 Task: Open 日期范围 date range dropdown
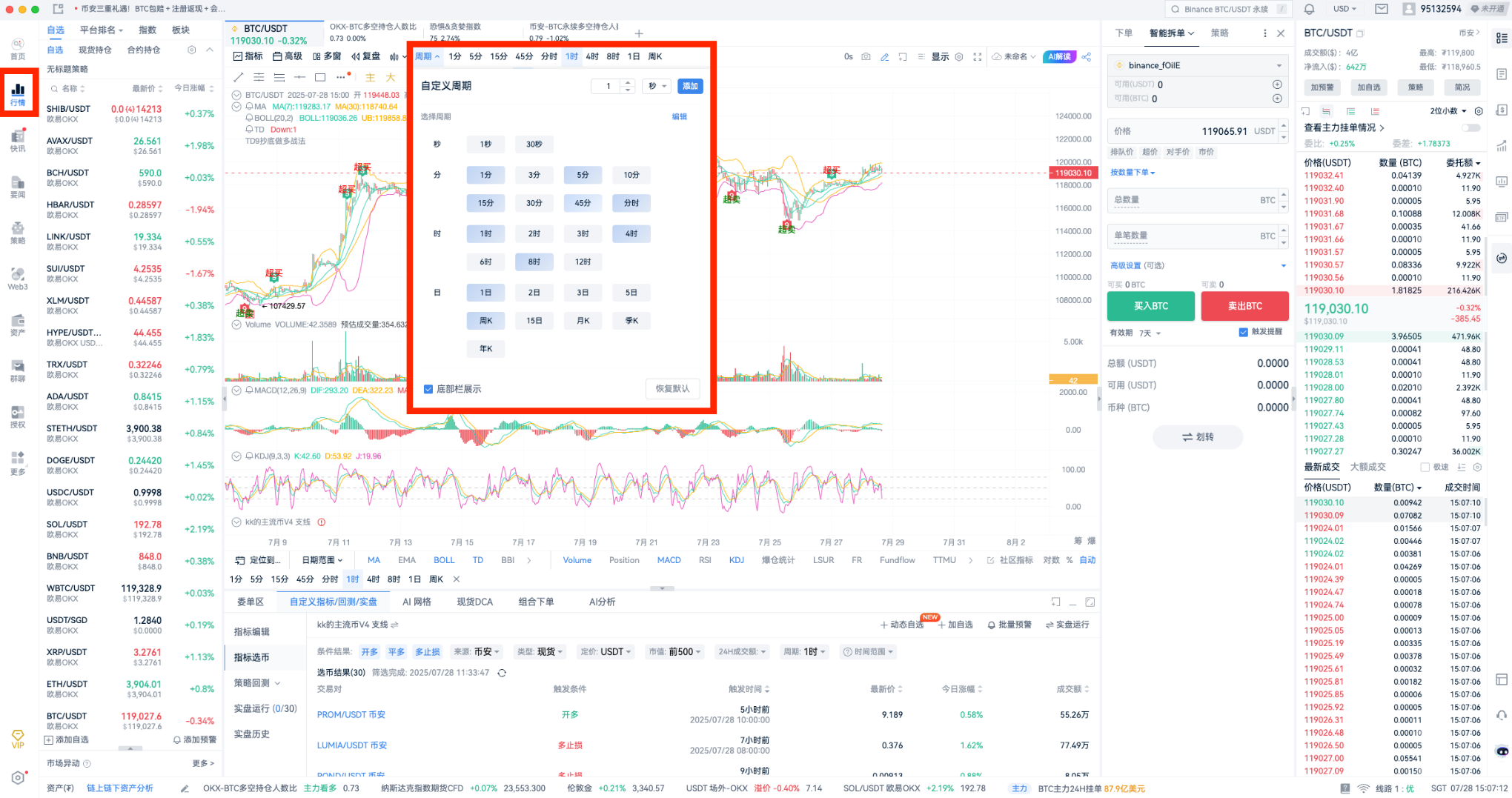[x=322, y=560]
